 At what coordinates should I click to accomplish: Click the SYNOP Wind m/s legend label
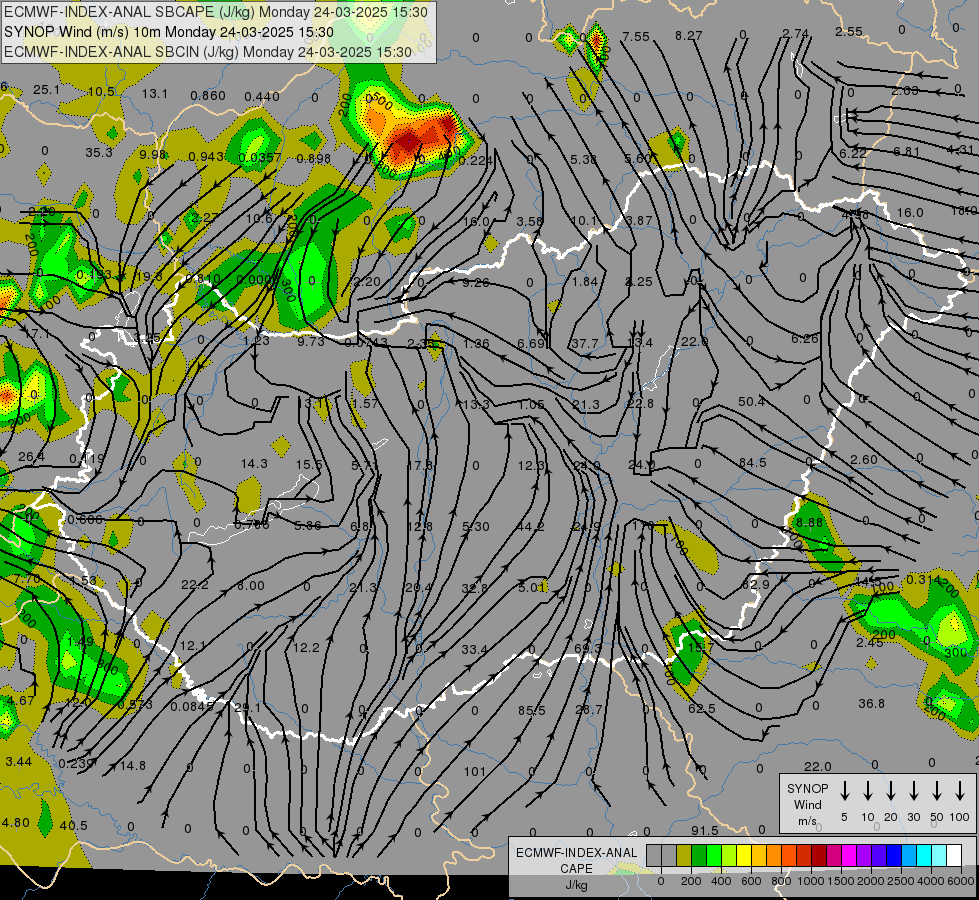[x=807, y=804]
